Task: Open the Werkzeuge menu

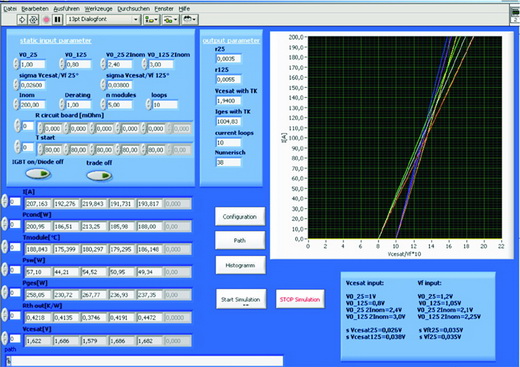Action: (x=98, y=9)
